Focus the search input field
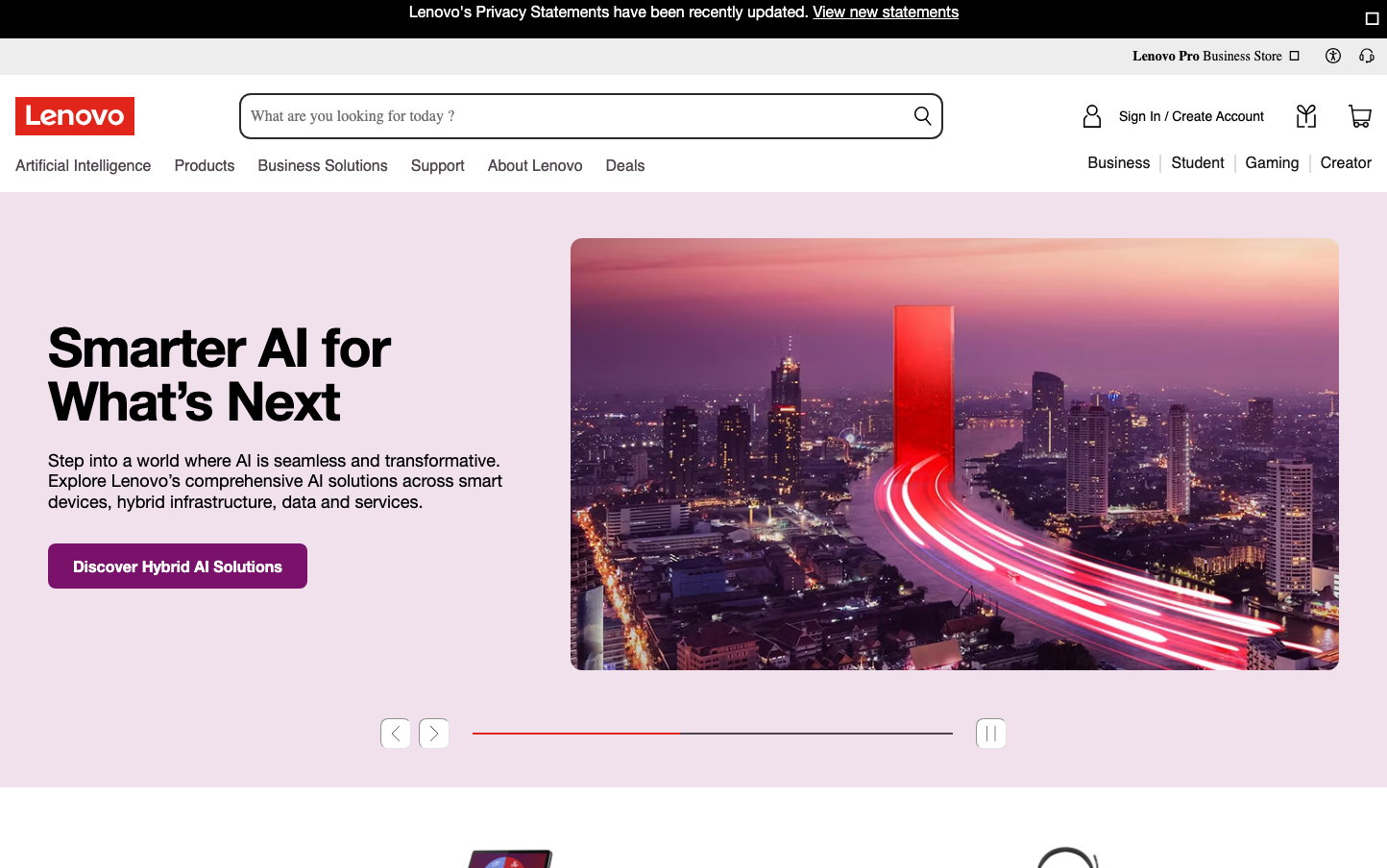This screenshot has height=868, width=1387. tap(576, 116)
